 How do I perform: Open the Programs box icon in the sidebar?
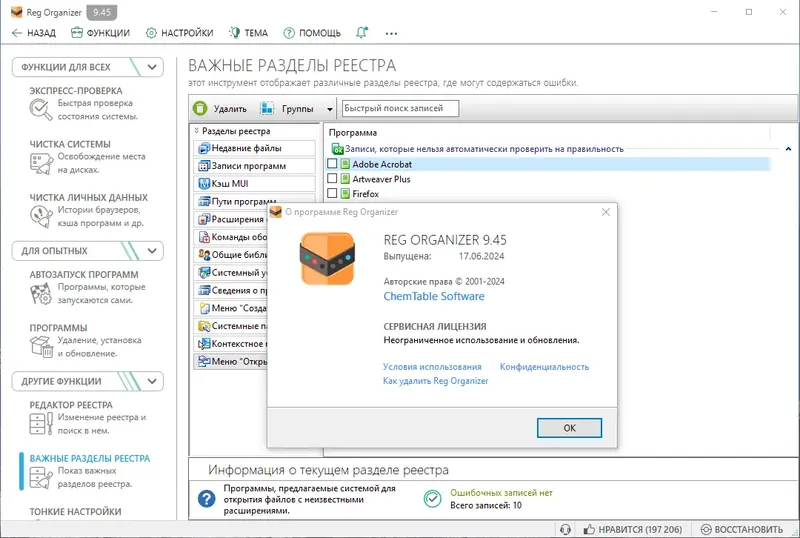(x=40, y=347)
